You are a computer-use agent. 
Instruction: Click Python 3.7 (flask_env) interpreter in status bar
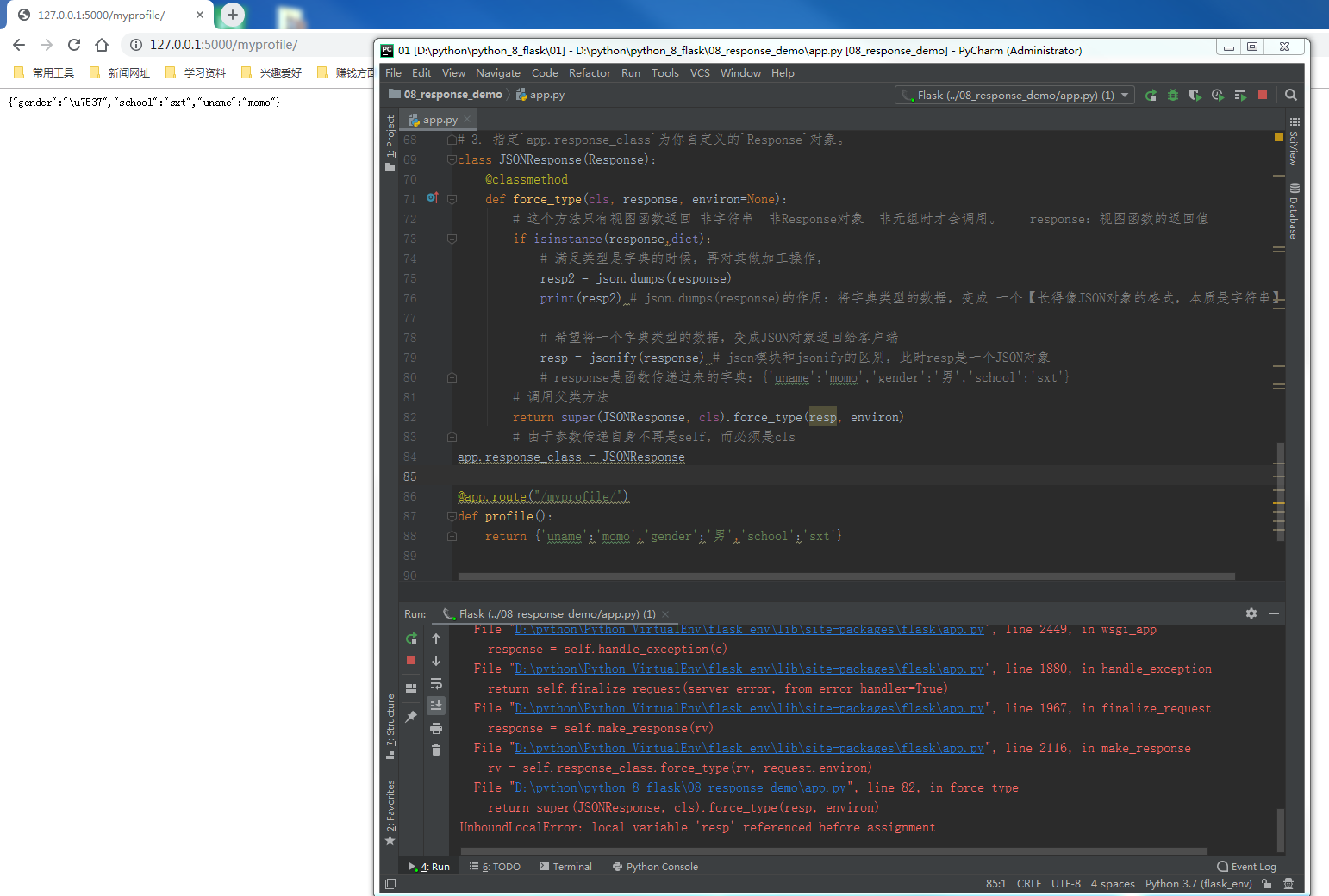(1198, 884)
